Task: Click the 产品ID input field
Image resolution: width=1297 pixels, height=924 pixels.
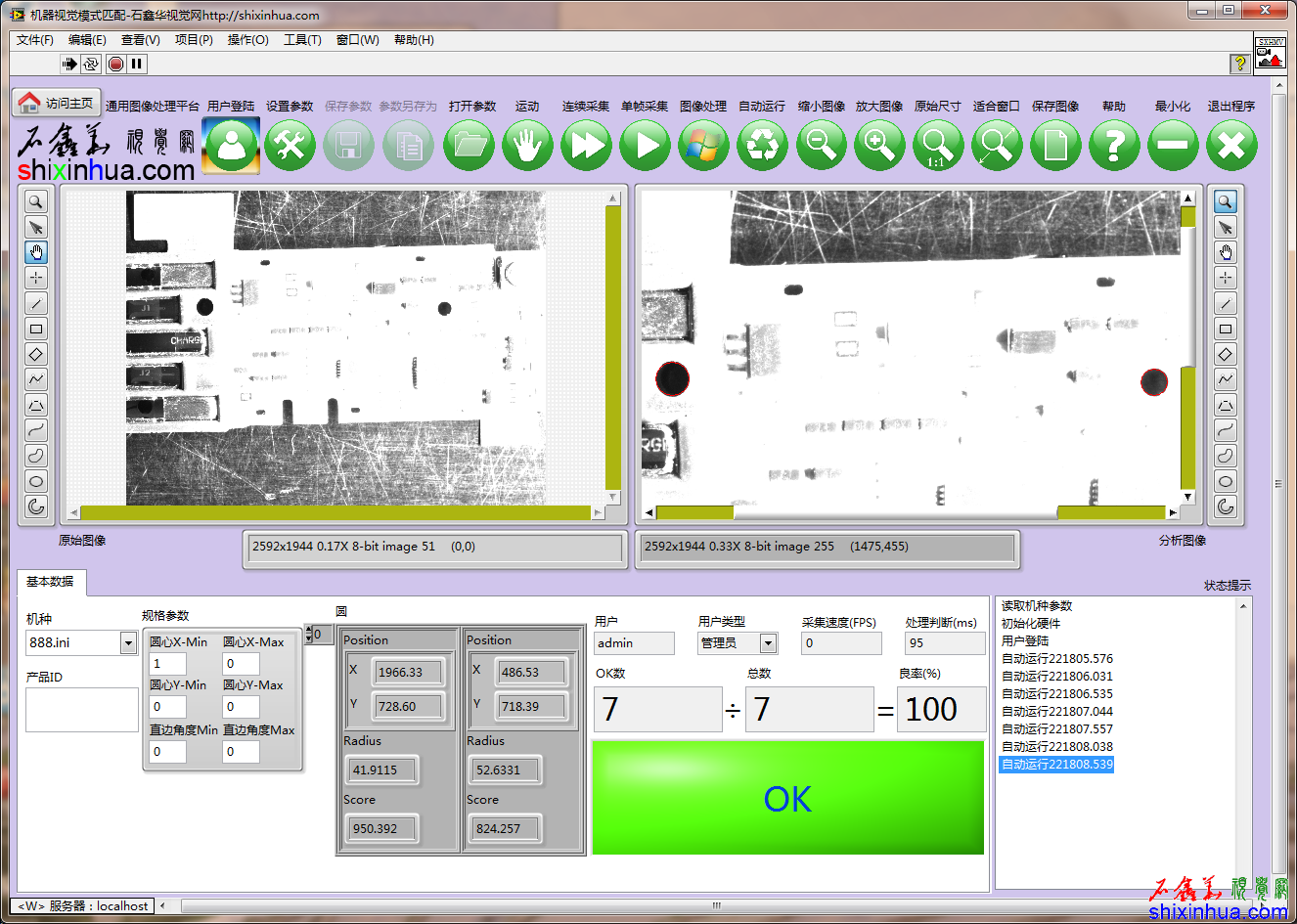Action: tap(82, 709)
